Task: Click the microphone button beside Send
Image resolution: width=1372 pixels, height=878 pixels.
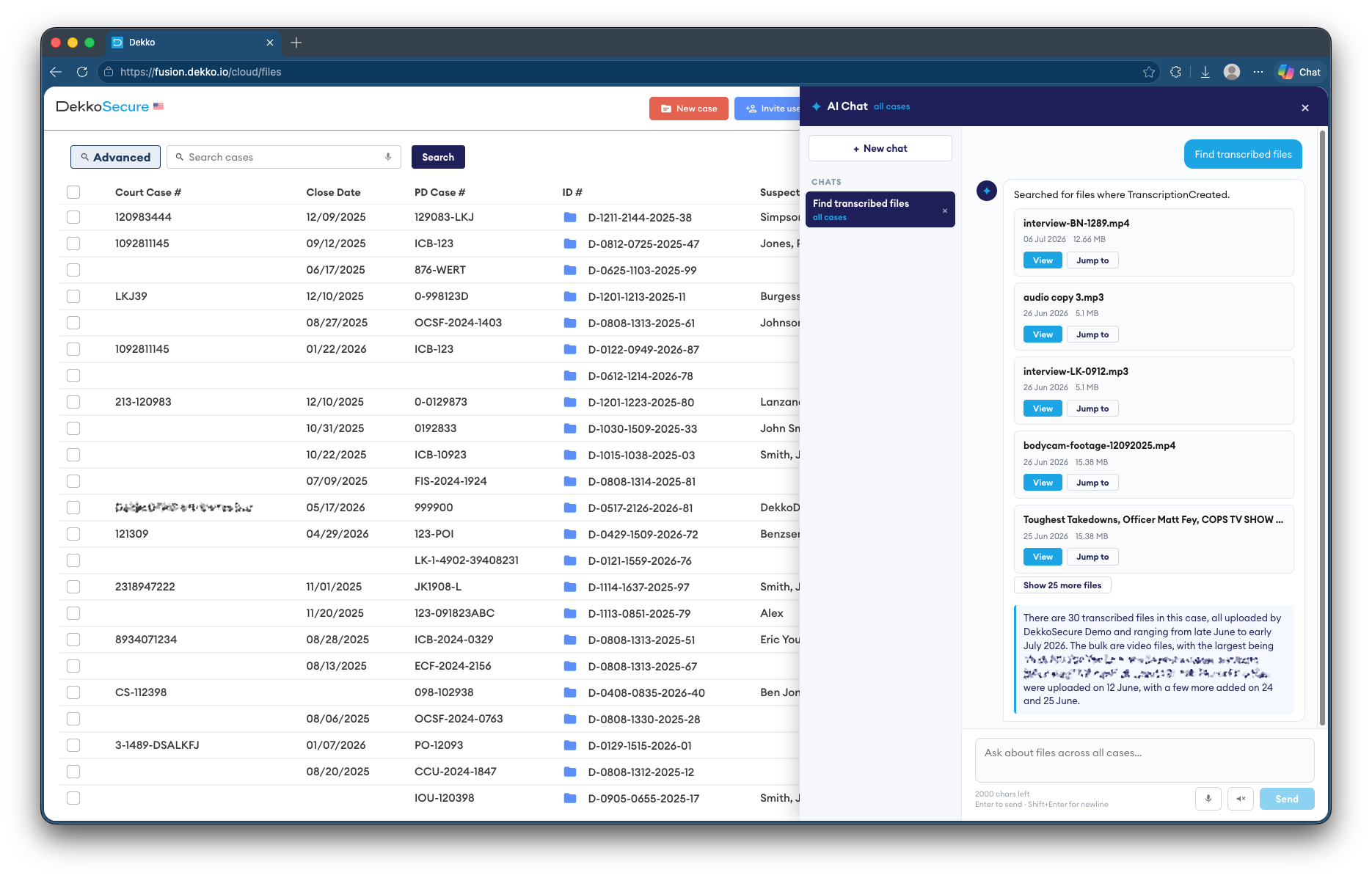Action: click(1208, 799)
